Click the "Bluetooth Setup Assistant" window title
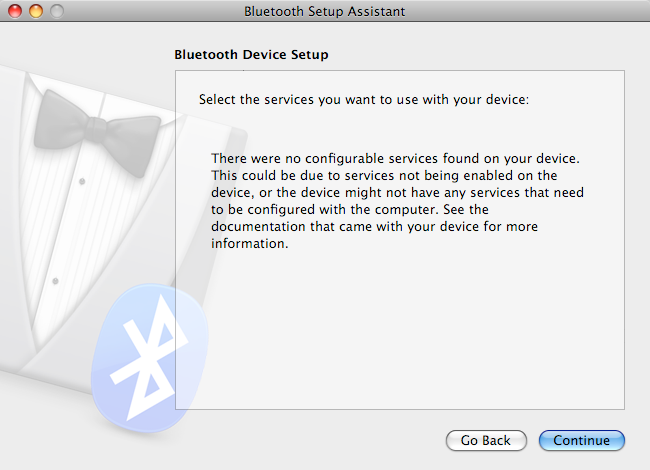Screen dimensions: 650x470 click(324, 11)
